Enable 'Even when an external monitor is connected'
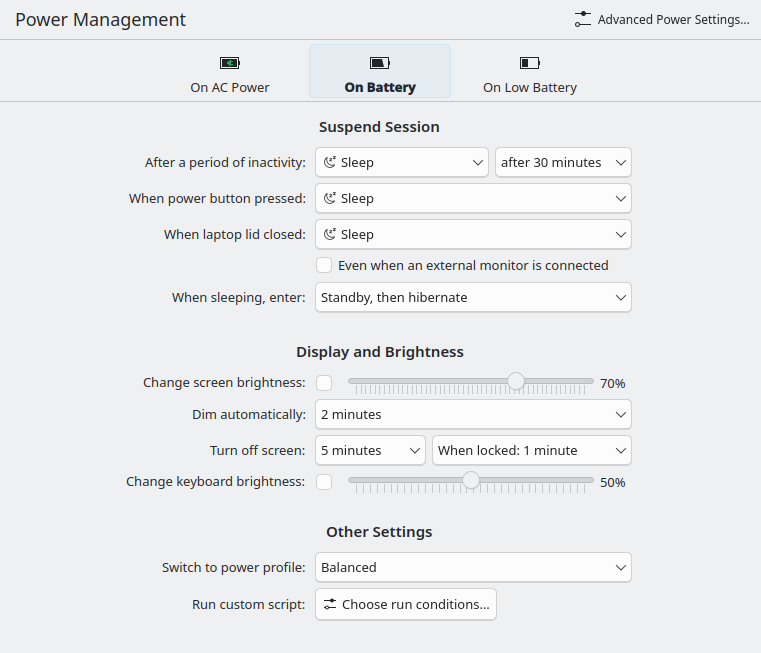Image resolution: width=761 pixels, height=653 pixels. 324,266
